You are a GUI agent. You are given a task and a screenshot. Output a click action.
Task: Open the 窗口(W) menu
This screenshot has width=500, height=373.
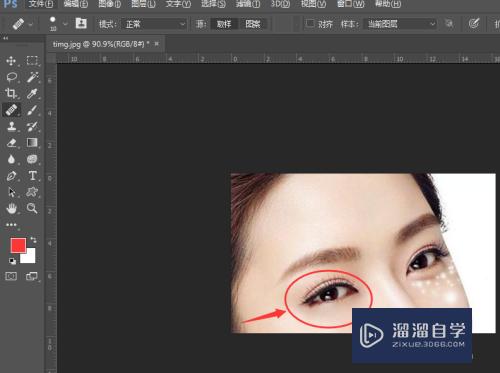pos(351,4)
